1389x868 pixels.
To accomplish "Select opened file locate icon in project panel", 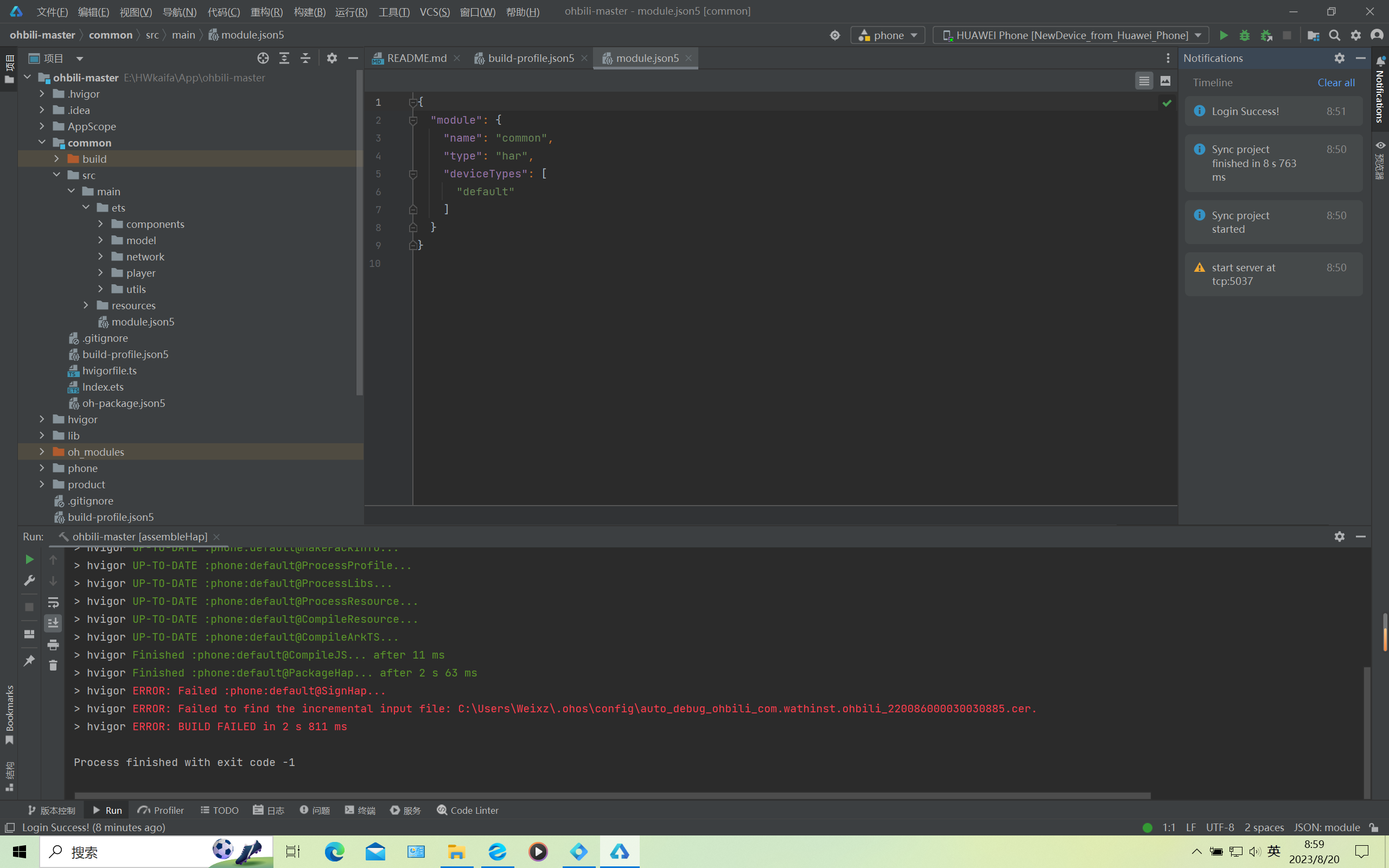I will (263, 58).
